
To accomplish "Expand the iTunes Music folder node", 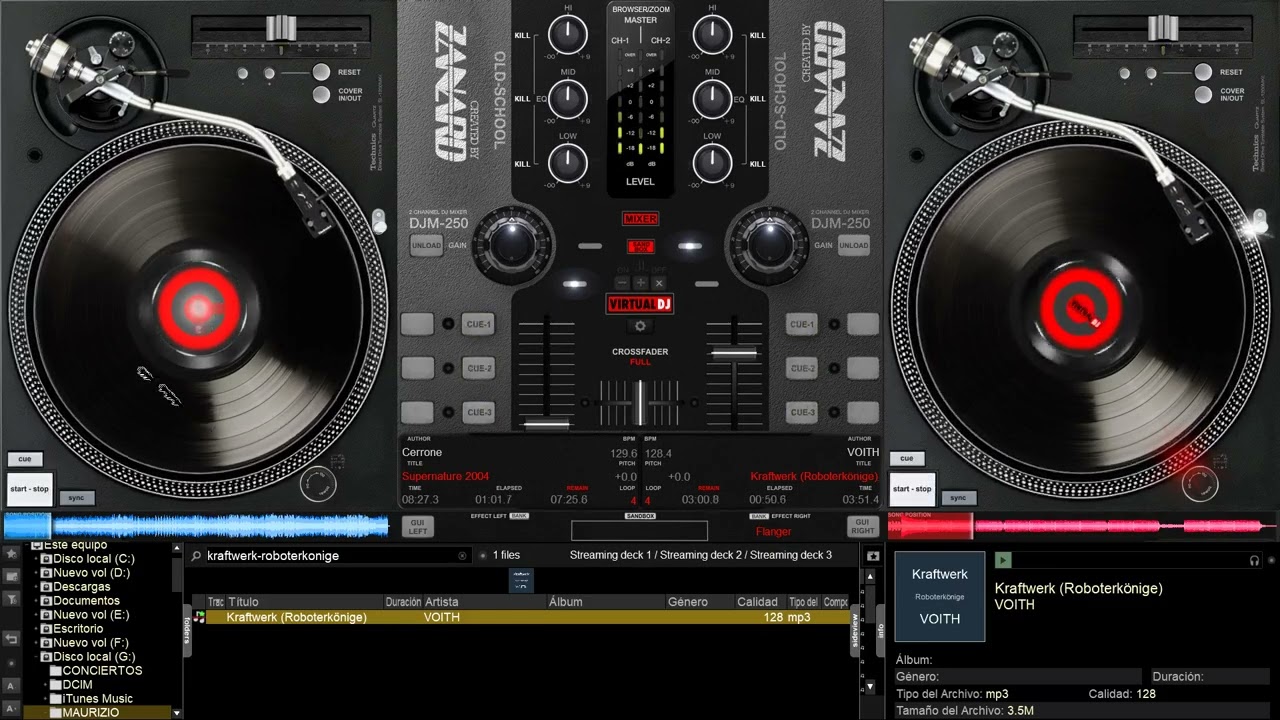I will (46, 699).
